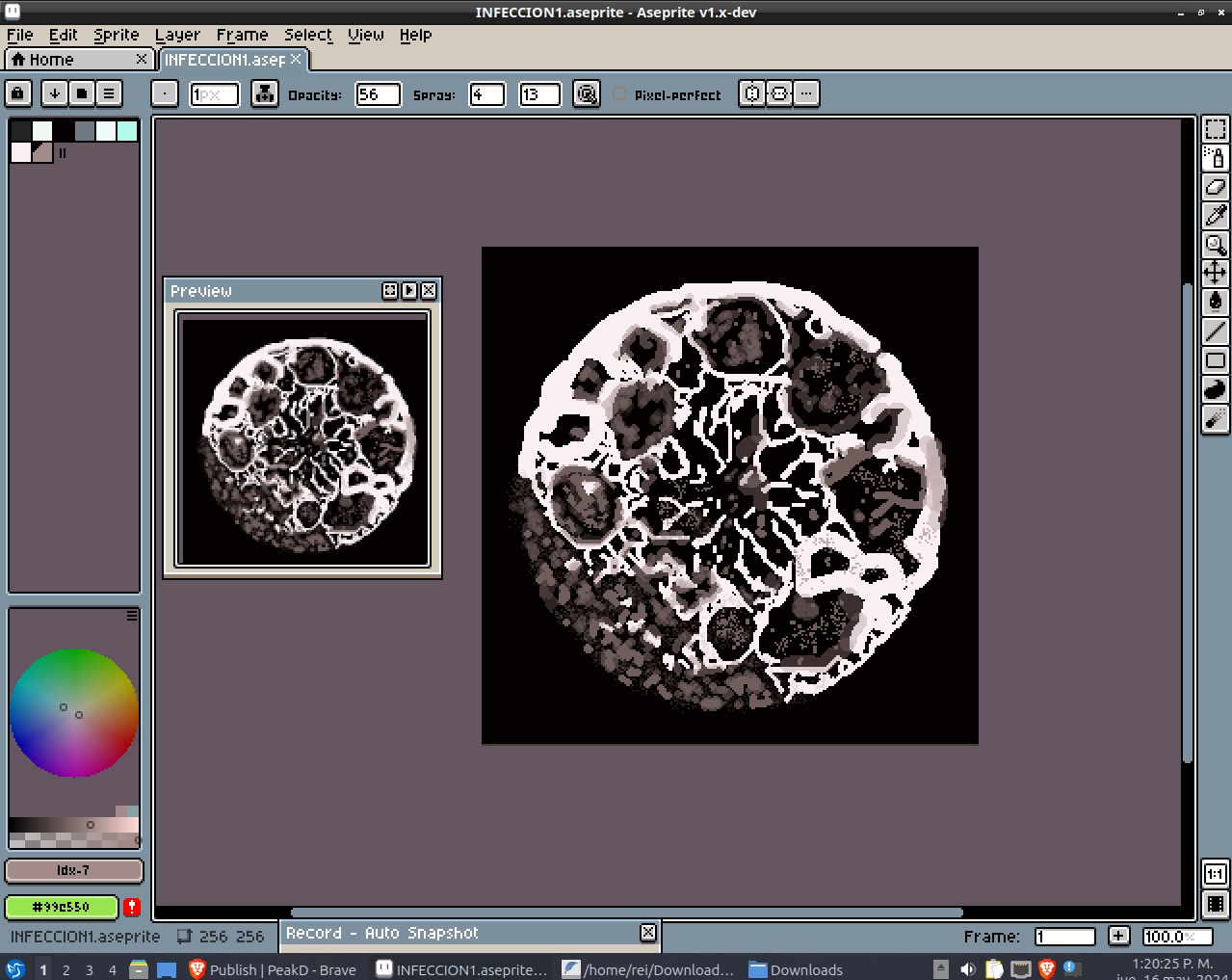This screenshot has height=980, width=1232.
Task: Click the Idx-7 foreground color button
Action: click(74, 870)
